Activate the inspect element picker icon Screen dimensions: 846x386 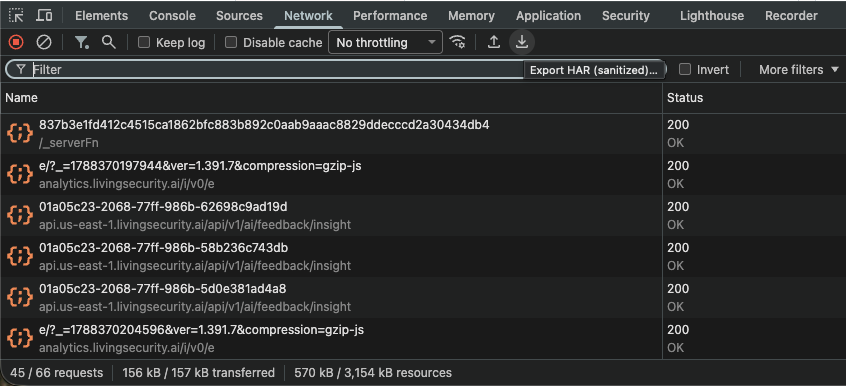(16, 16)
